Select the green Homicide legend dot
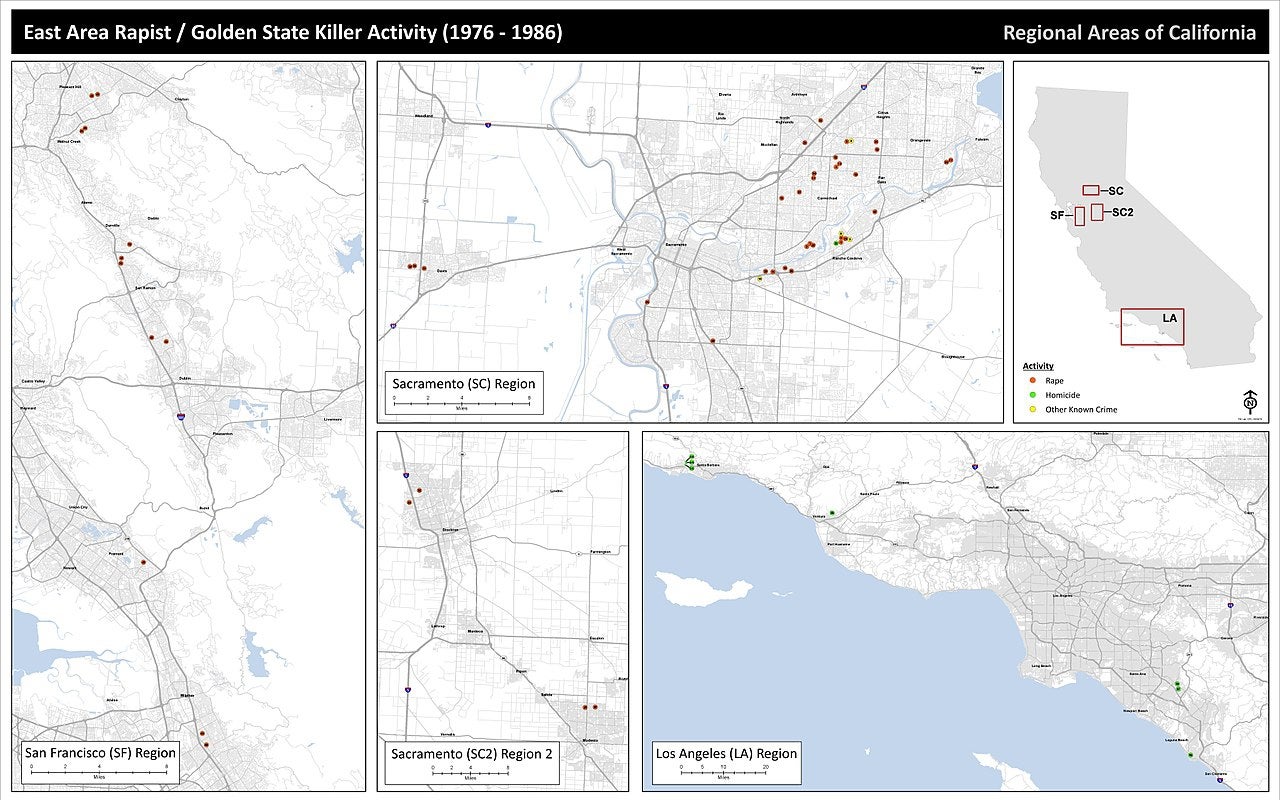Viewport: 1280px width, 800px height. point(1032,394)
